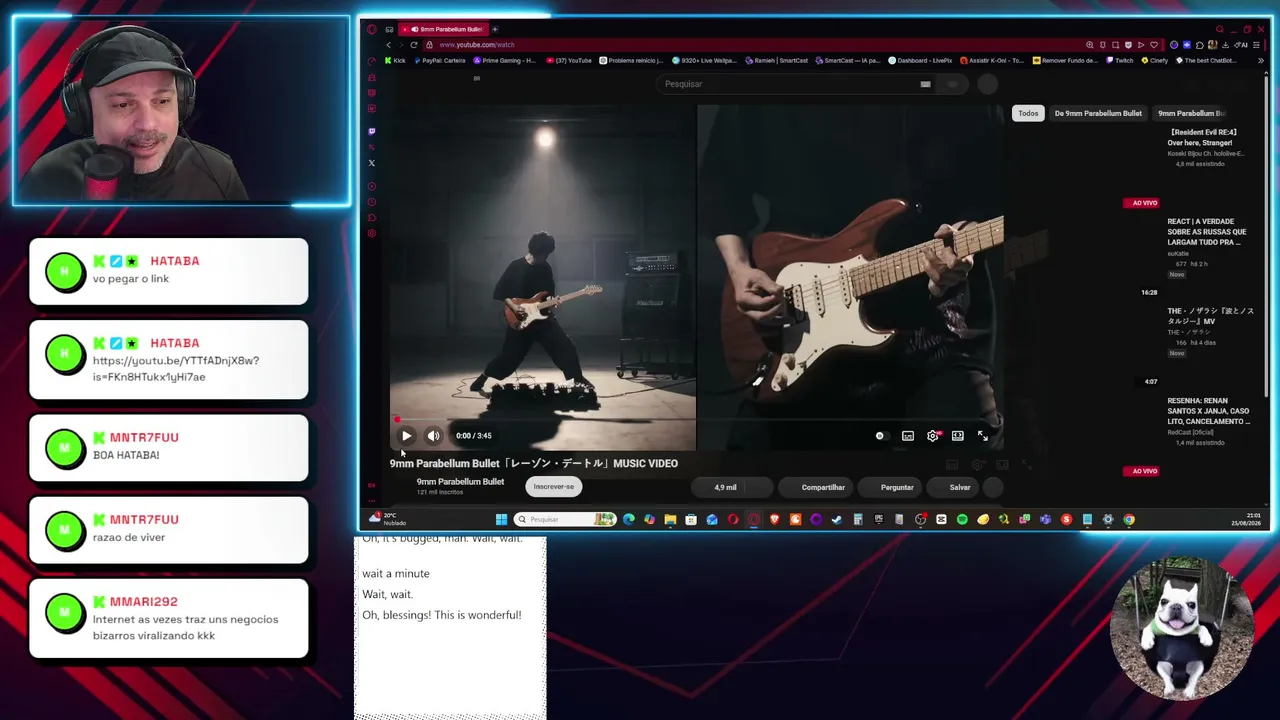1280x720 pixels.
Task: Open the Kick bookmark
Action: [396, 61]
